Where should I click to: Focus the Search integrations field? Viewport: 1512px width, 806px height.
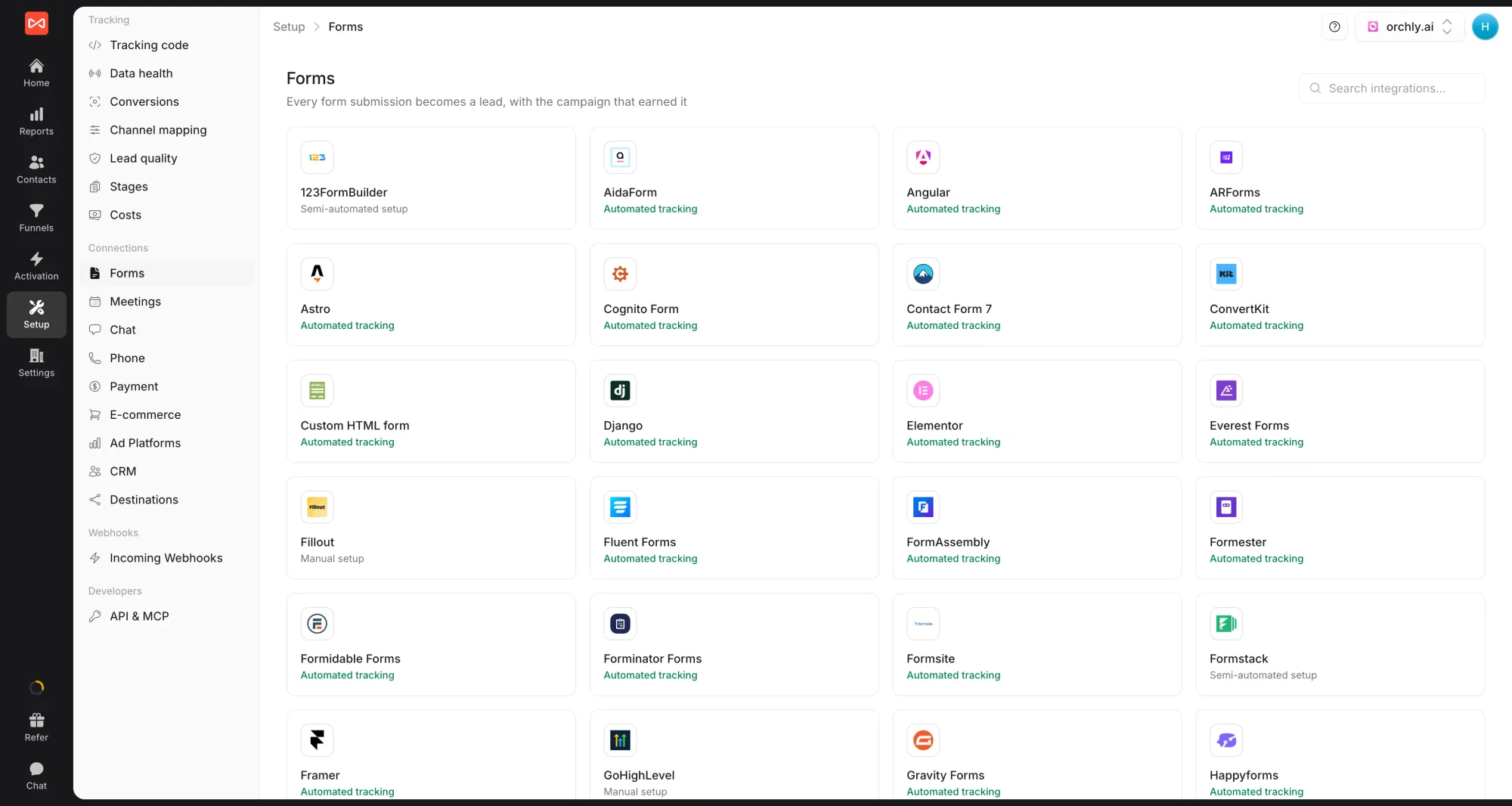[1392, 88]
